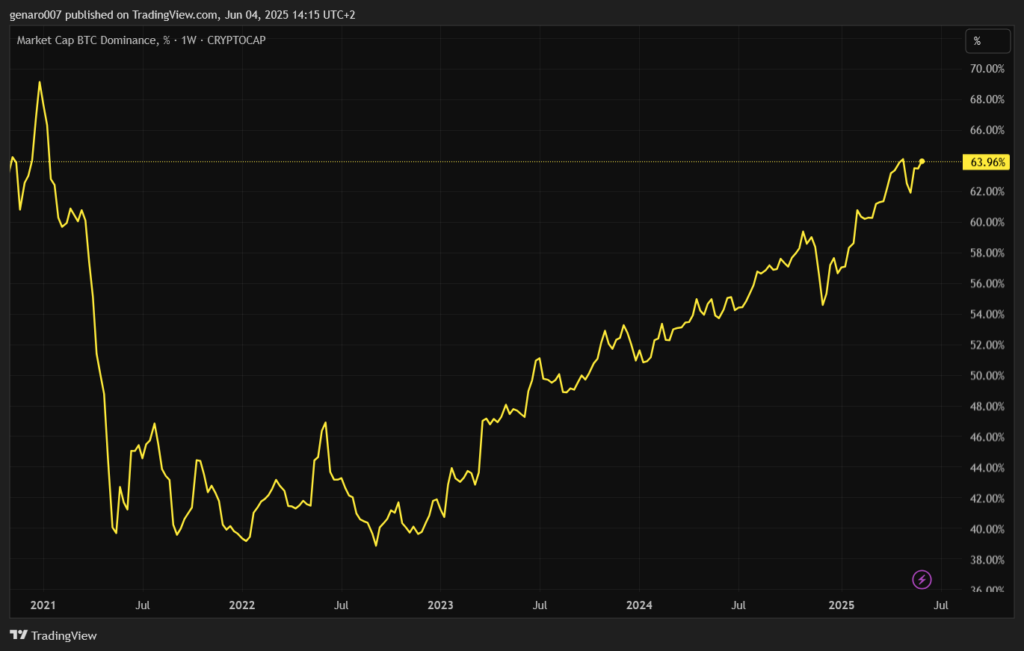Click the 2023 label on time axis
This screenshot has height=651, width=1024.
pos(440,605)
